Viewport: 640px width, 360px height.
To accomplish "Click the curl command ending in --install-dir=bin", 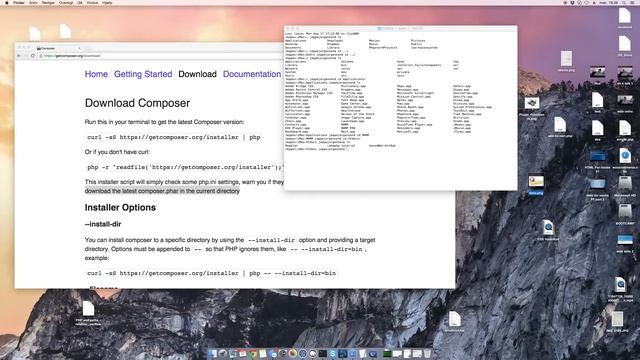I will point(211,273).
